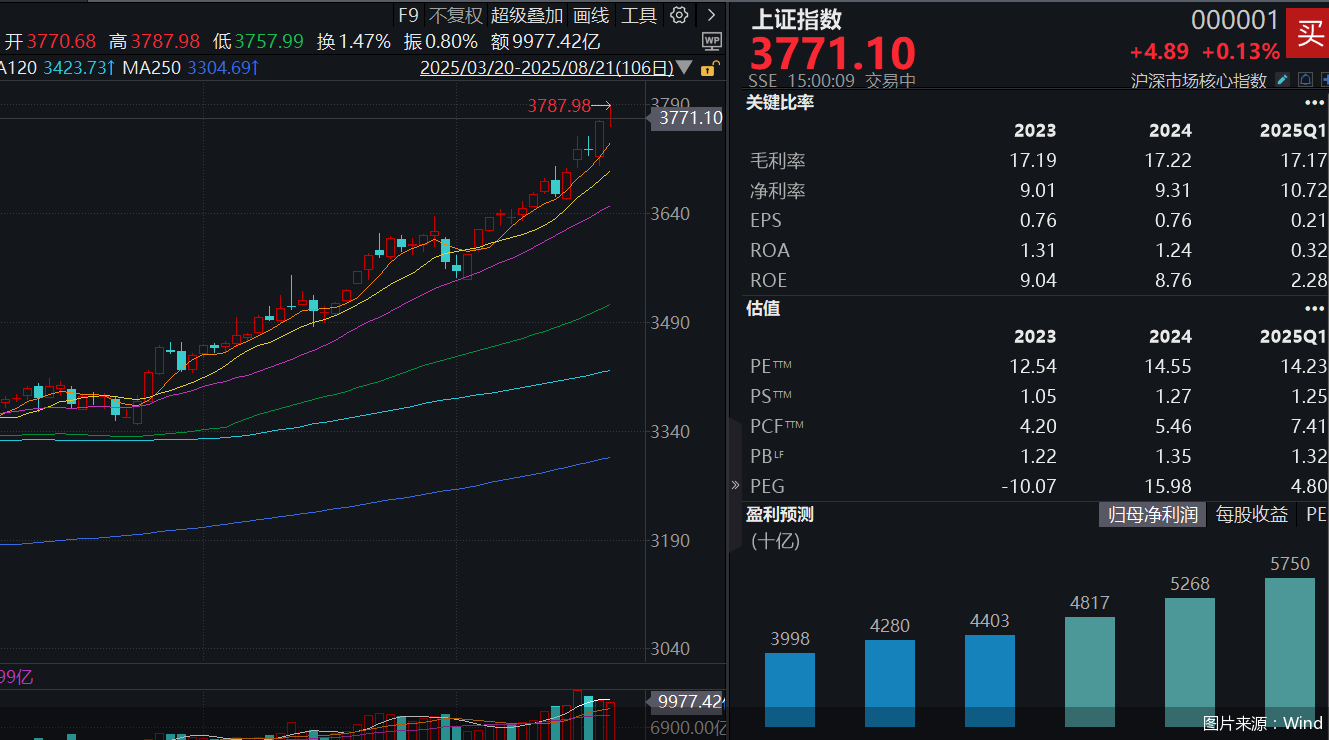Click the 2025Q1 column header

click(x=1291, y=131)
